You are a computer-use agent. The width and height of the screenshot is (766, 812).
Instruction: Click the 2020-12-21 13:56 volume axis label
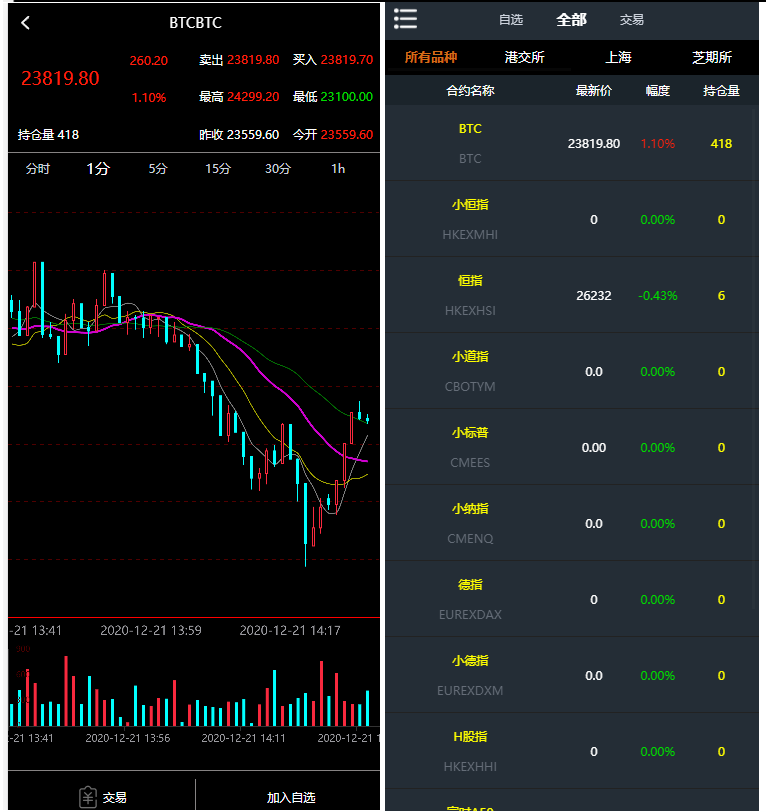[x=127, y=738]
